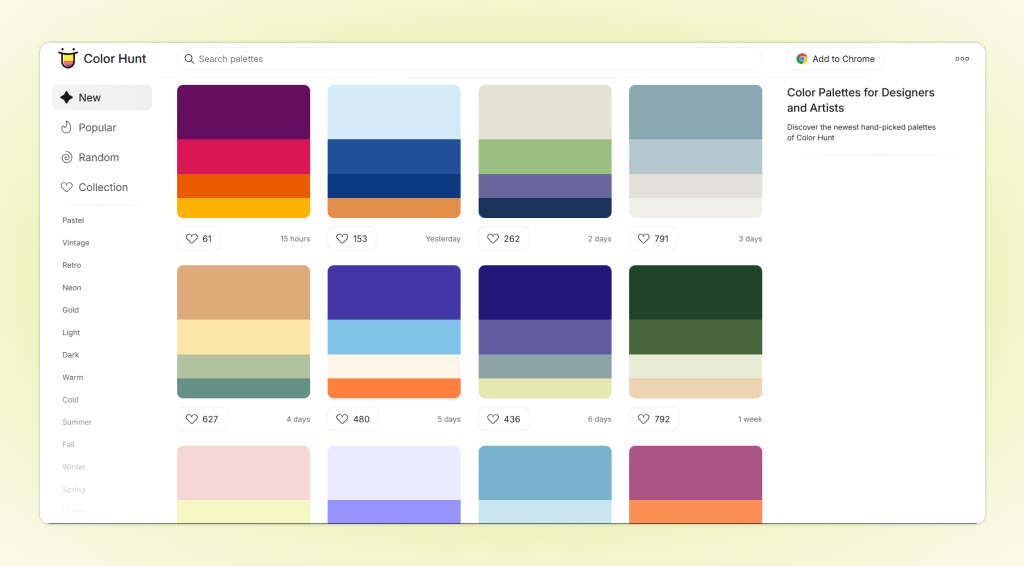Open the blue and pale blue palette
The width and height of the screenshot is (1024, 566).
545,484
